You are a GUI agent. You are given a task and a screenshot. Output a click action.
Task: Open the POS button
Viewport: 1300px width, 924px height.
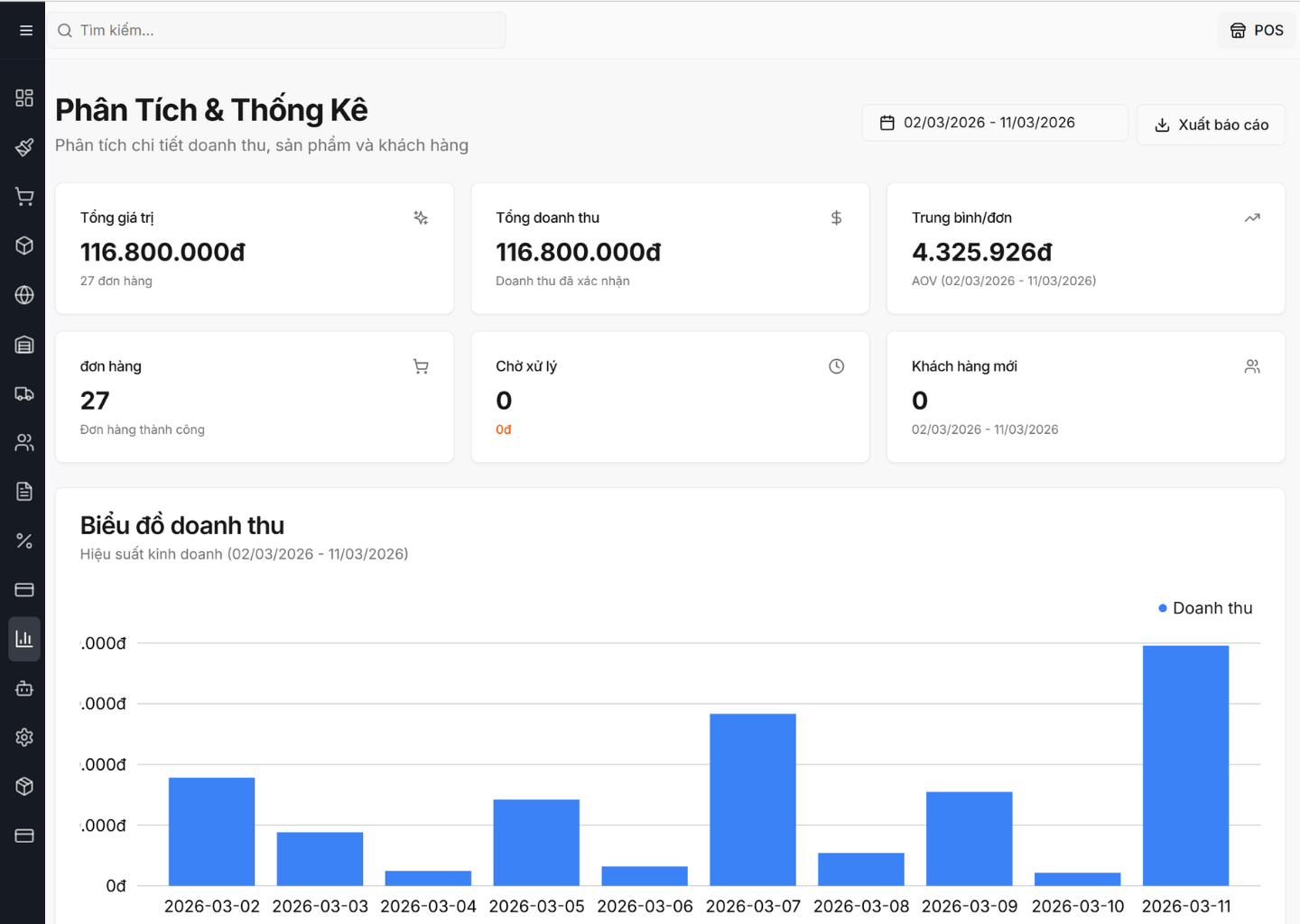point(1256,31)
